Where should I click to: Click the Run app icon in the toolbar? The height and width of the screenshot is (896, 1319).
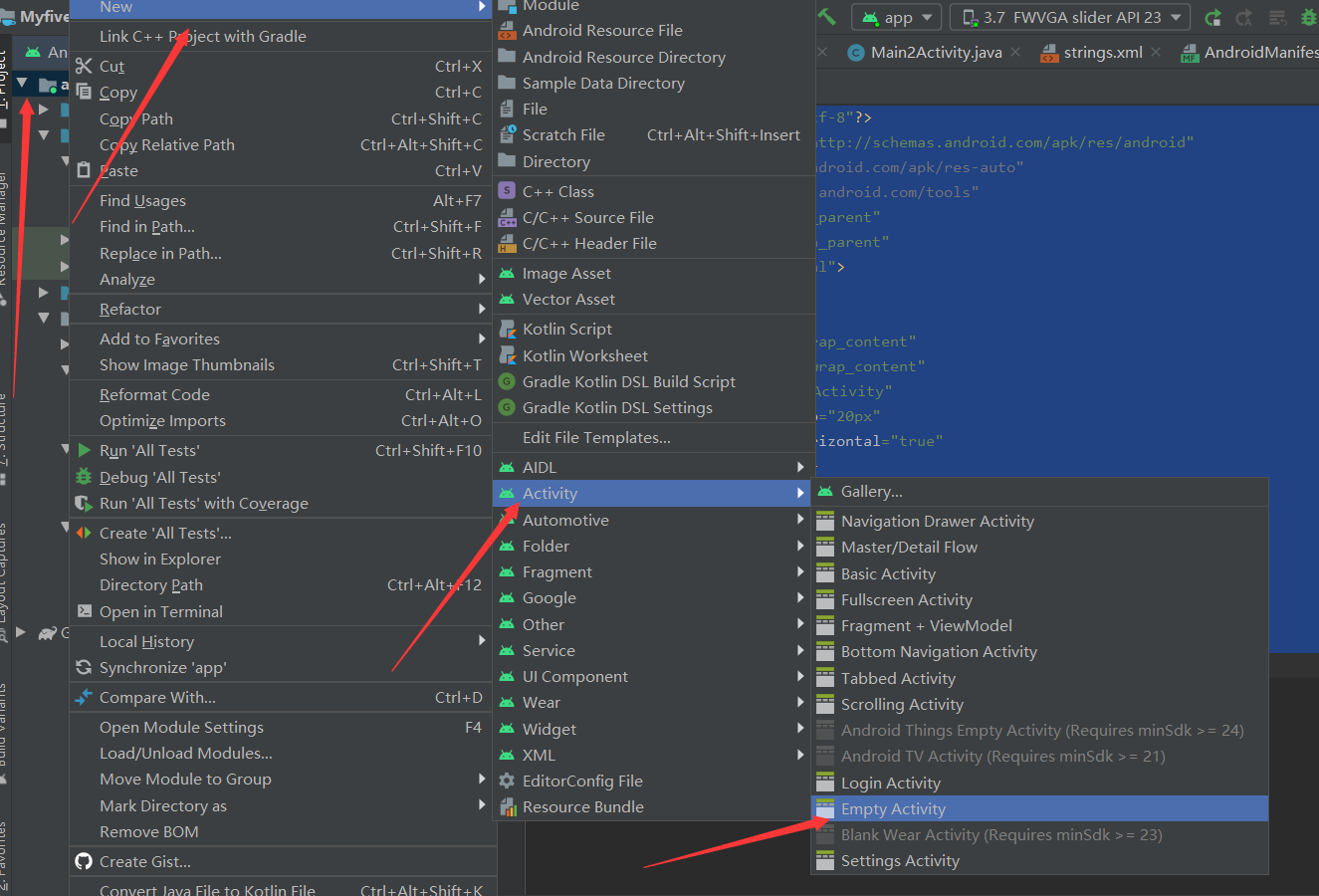click(1212, 17)
